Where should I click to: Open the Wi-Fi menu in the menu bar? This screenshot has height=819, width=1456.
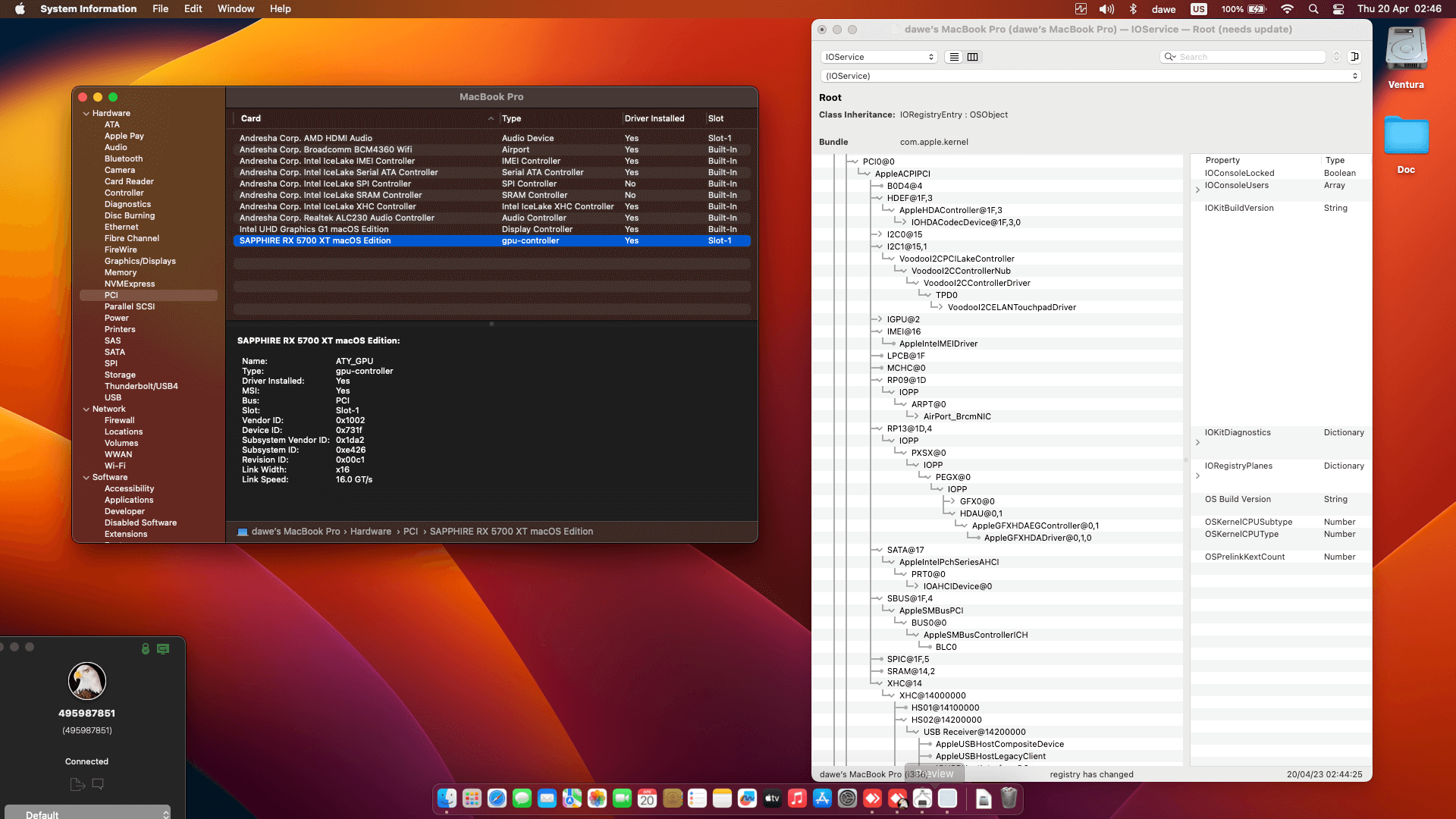coord(1287,9)
